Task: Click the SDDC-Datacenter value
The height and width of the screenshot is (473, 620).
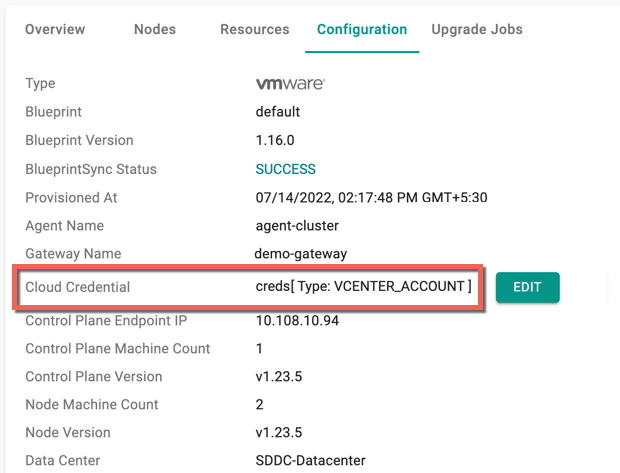Action: [x=310, y=460]
